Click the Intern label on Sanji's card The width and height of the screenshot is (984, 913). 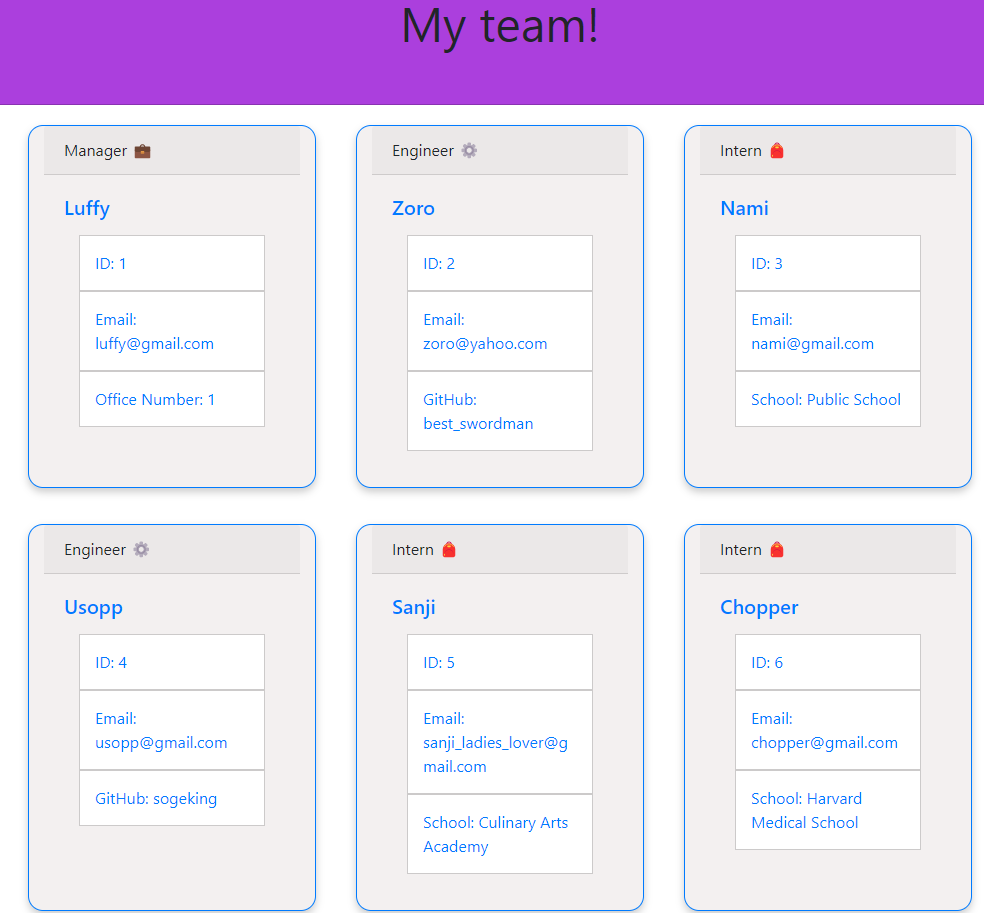click(x=413, y=550)
